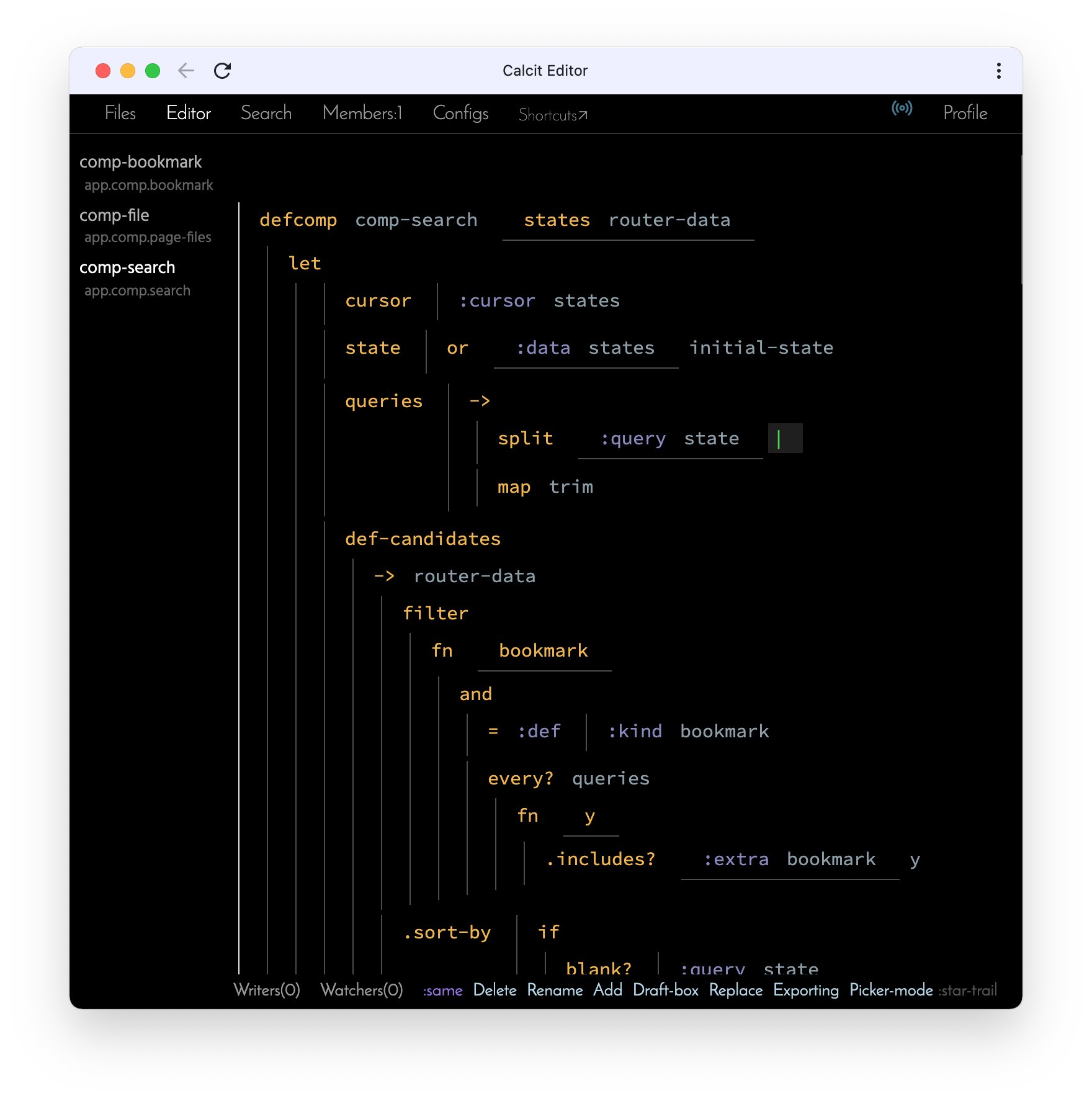Click the Rename action in footer
Image resolution: width=1092 pixels, height=1101 pixels.
pyautogui.click(x=555, y=990)
